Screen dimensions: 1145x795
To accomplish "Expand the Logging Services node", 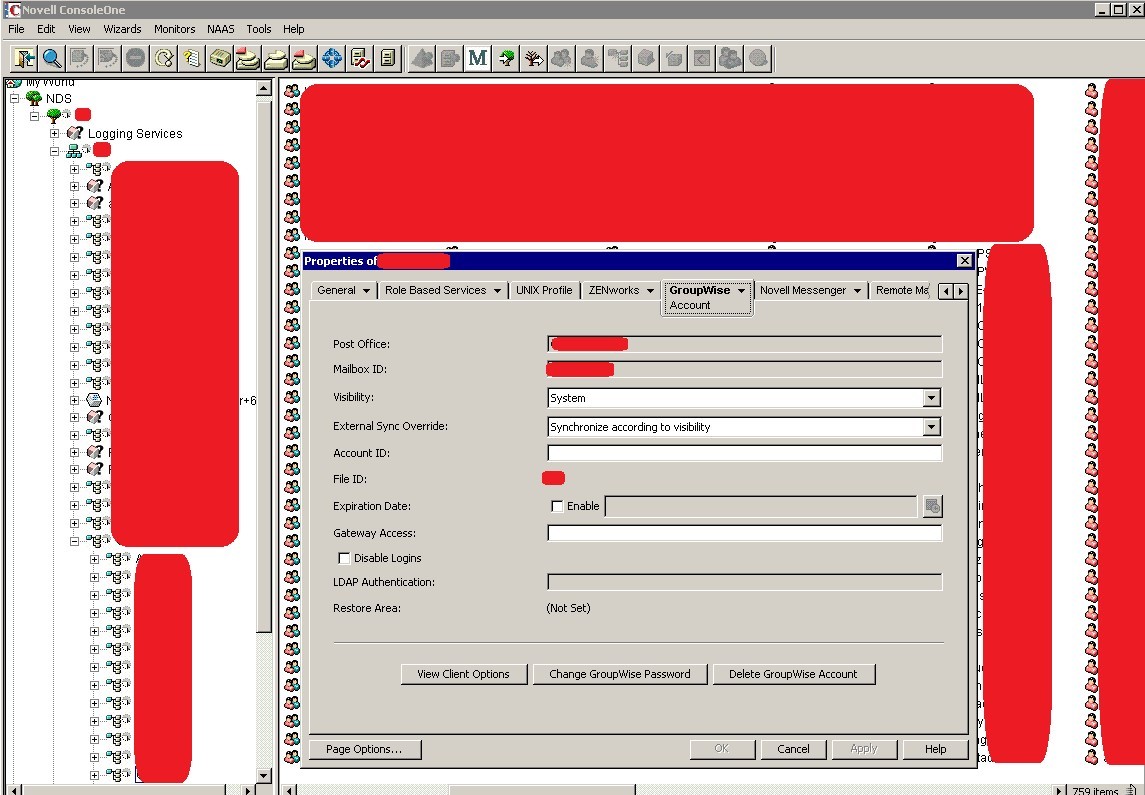I will (x=54, y=133).
